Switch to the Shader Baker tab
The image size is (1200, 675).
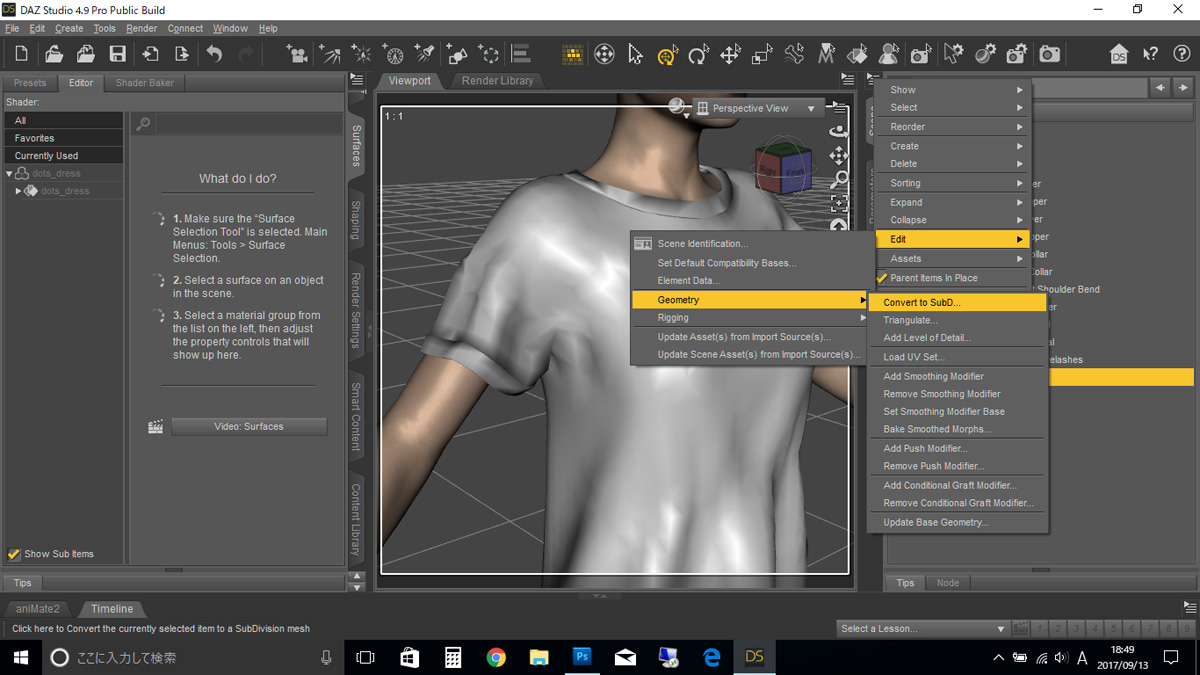145,83
